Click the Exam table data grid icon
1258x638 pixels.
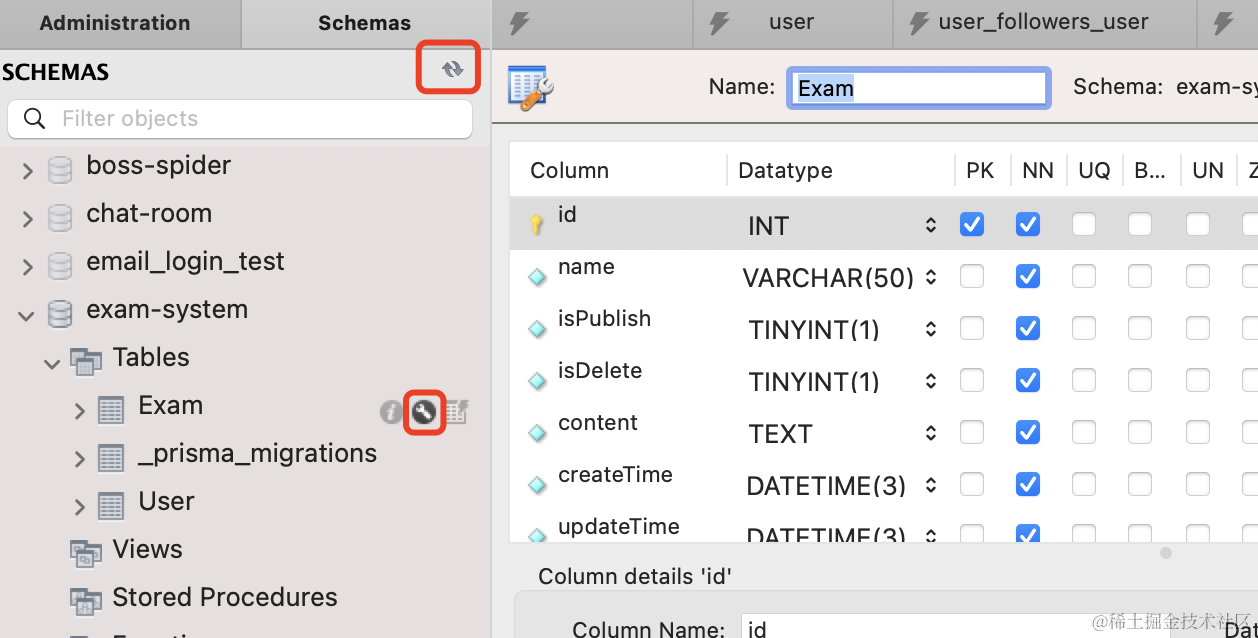coord(456,411)
